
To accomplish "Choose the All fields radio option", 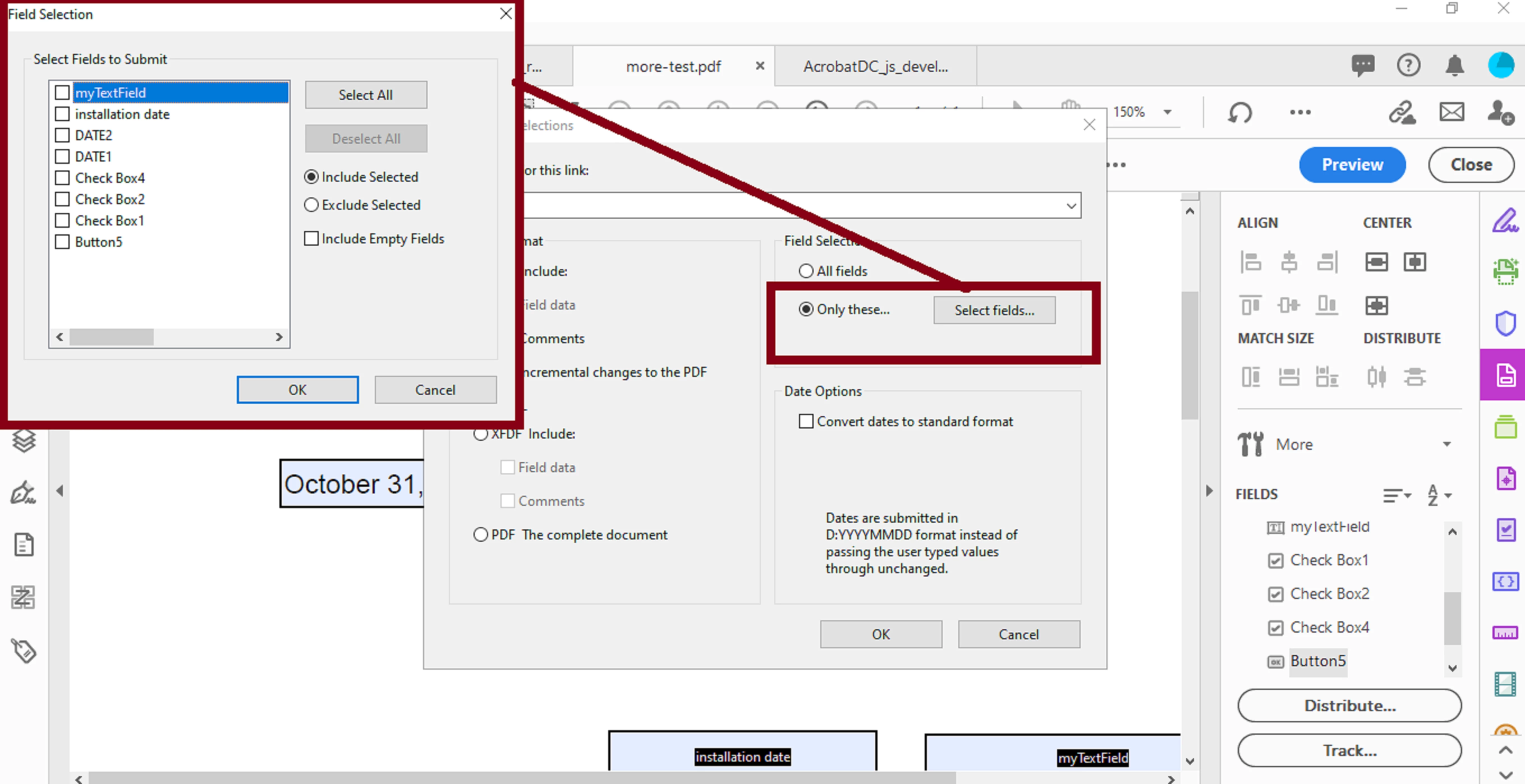I will (806, 271).
